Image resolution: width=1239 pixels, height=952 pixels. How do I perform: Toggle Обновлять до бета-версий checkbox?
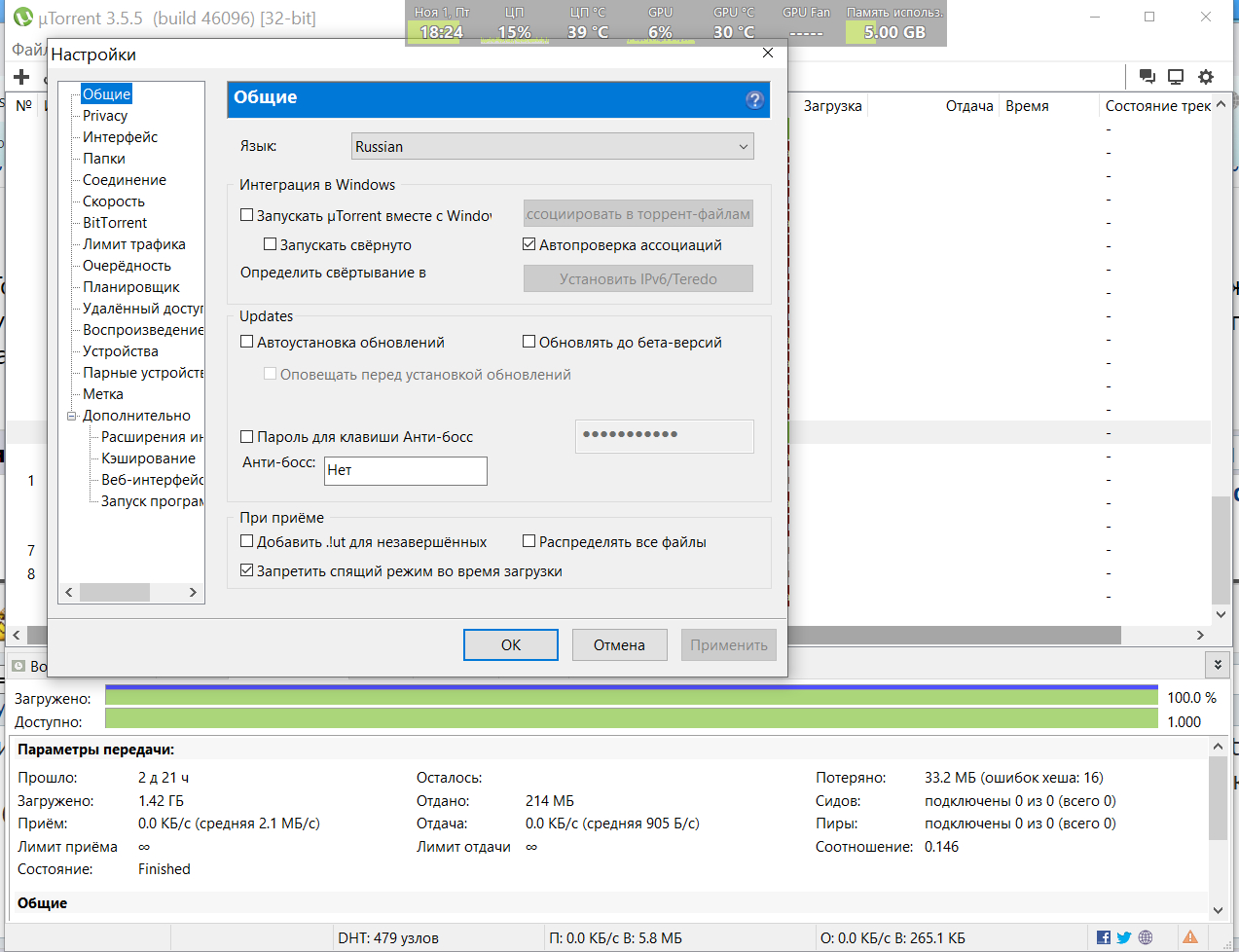click(x=529, y=342)
